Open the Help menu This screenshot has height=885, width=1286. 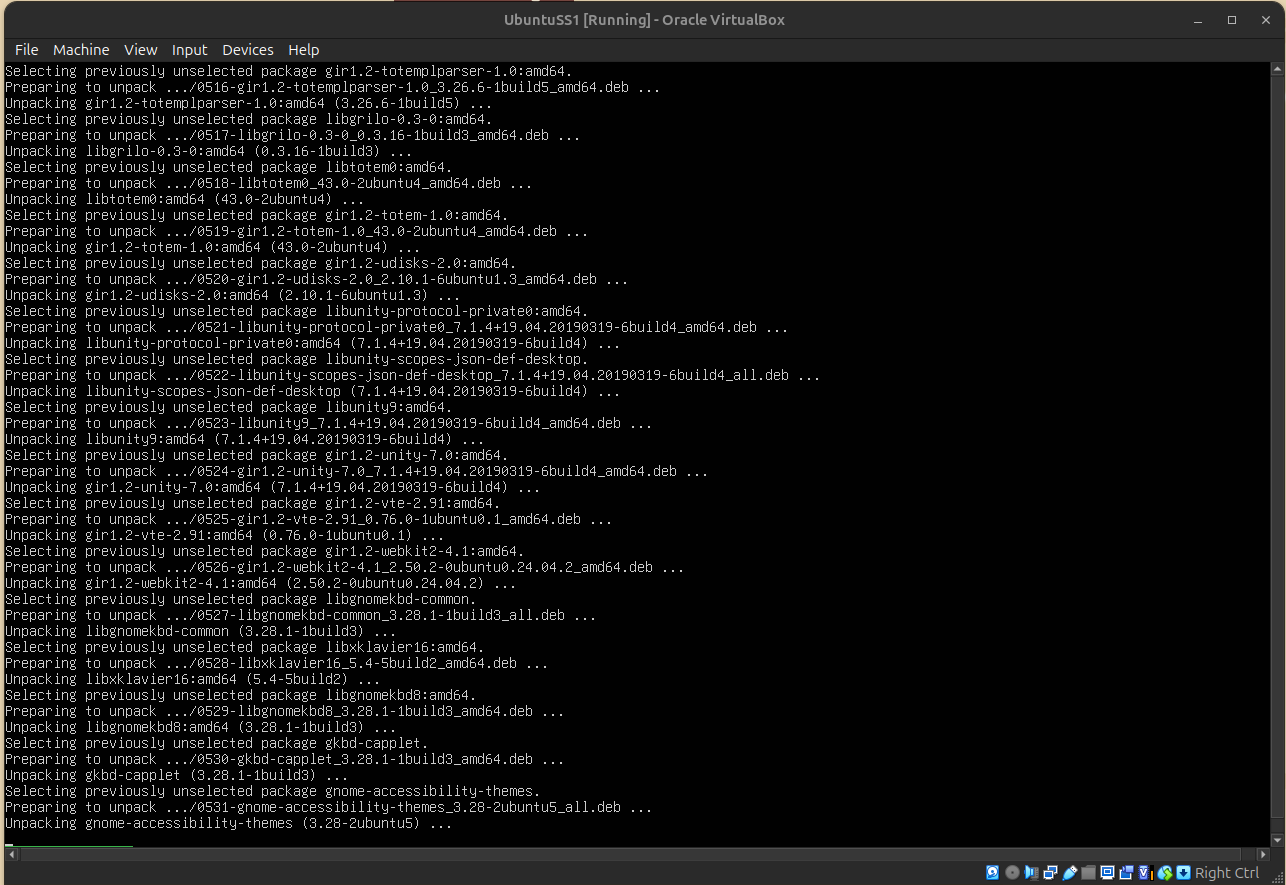[x=303, y=50]
